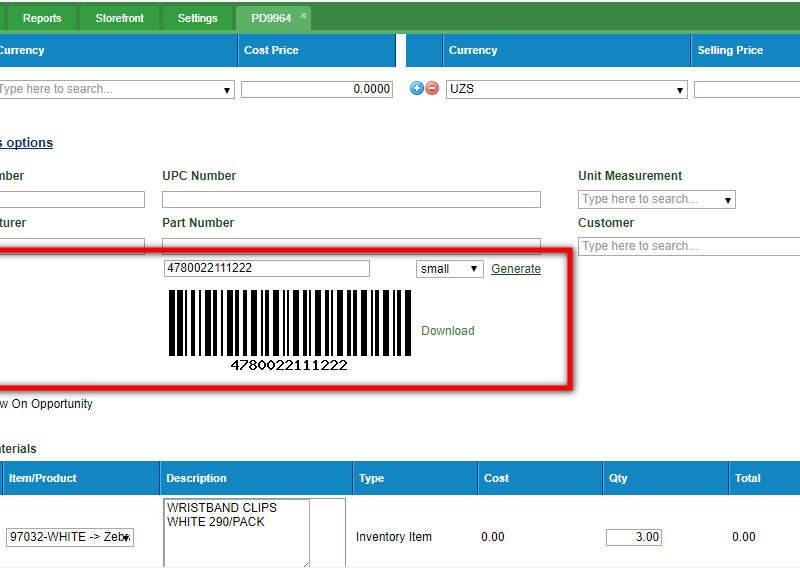Switch to the Settings tab

click(x=197, y=18)
